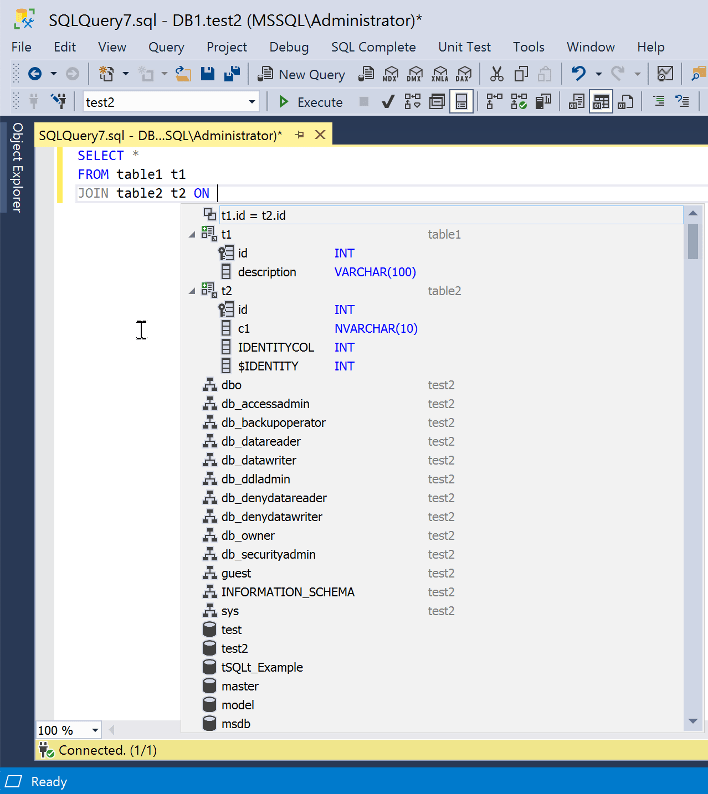This screenshot has height=794, width=708.
Task: Open the Unit Test menu
Action: click(464, 47)
